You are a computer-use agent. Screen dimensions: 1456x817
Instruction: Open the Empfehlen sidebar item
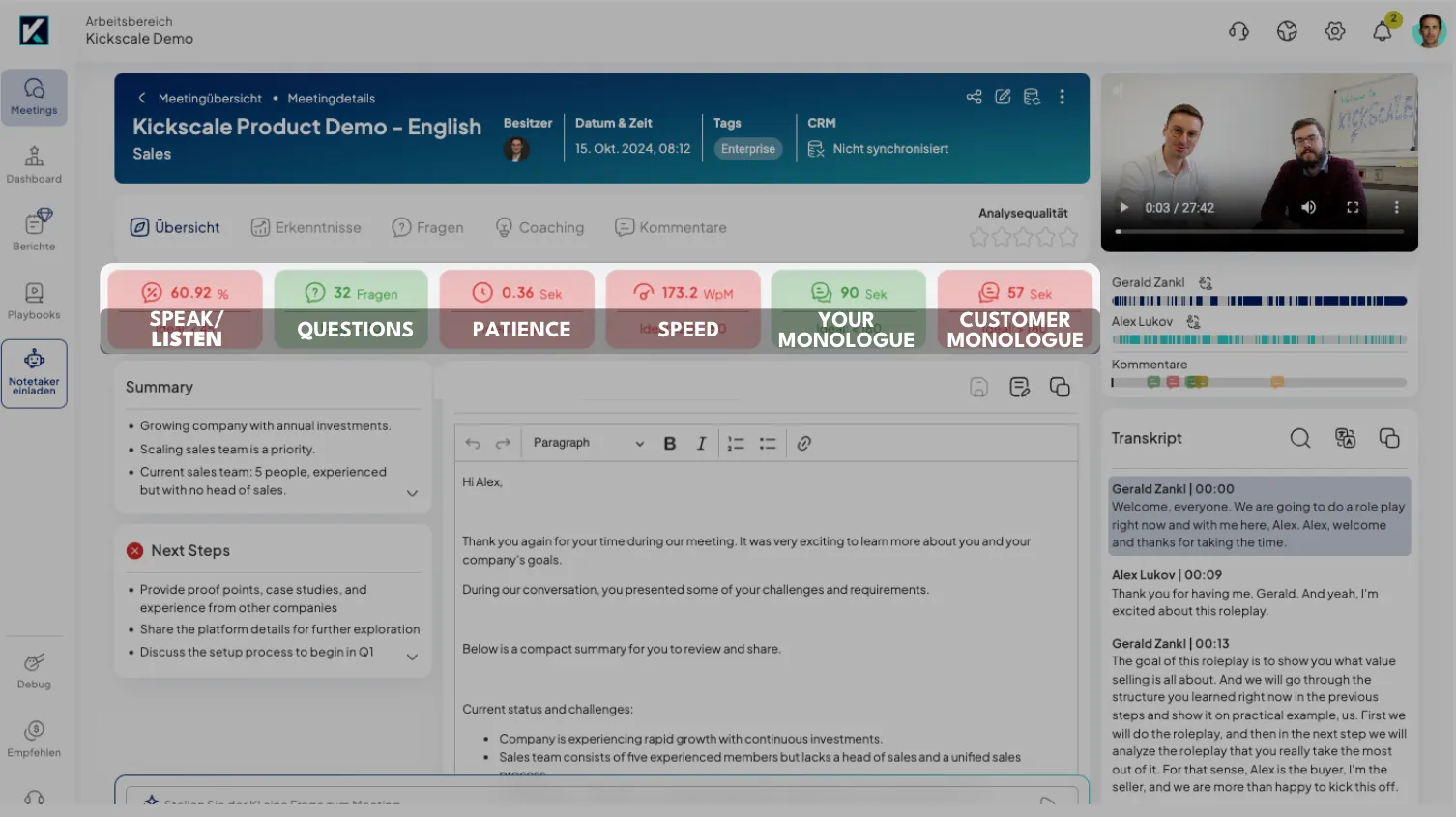click(34, 739)
